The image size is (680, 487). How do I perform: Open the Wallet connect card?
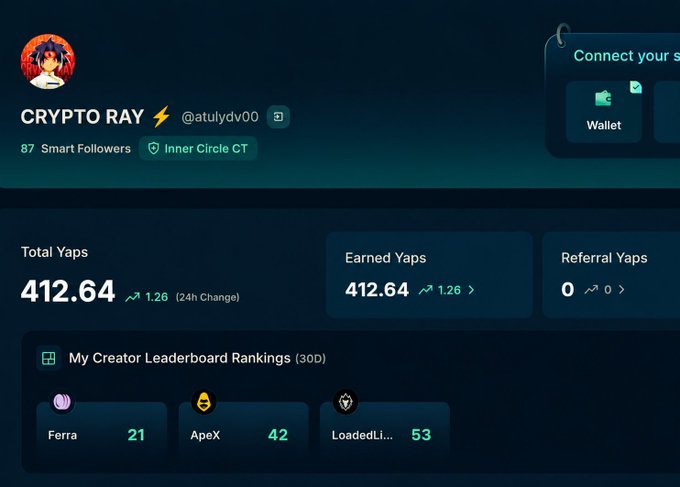[604, 111]
